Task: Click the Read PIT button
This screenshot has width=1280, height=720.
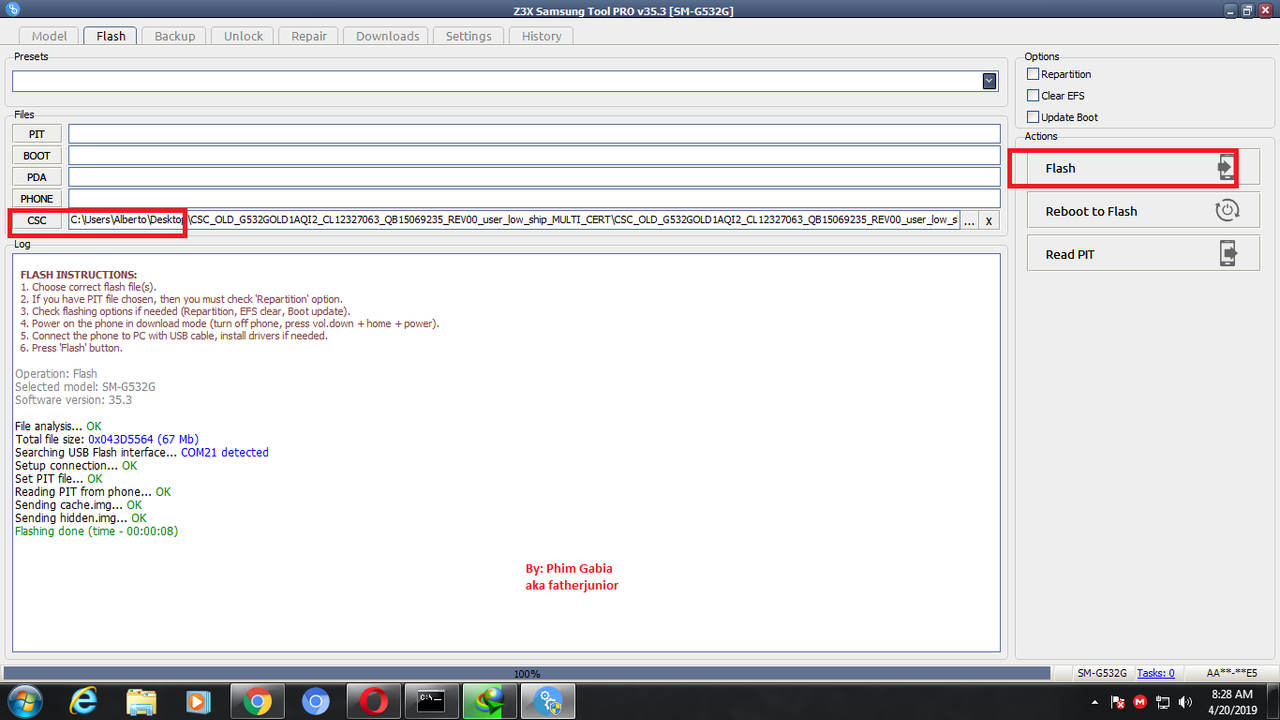Action: (1143, 254)
